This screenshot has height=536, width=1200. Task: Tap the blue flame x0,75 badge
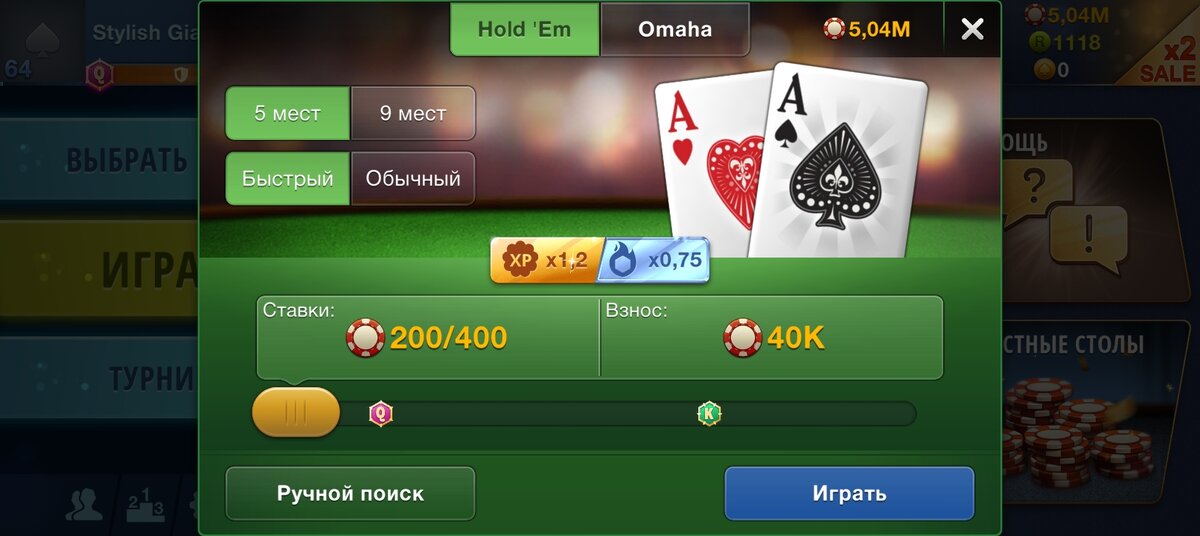[655, 260]
